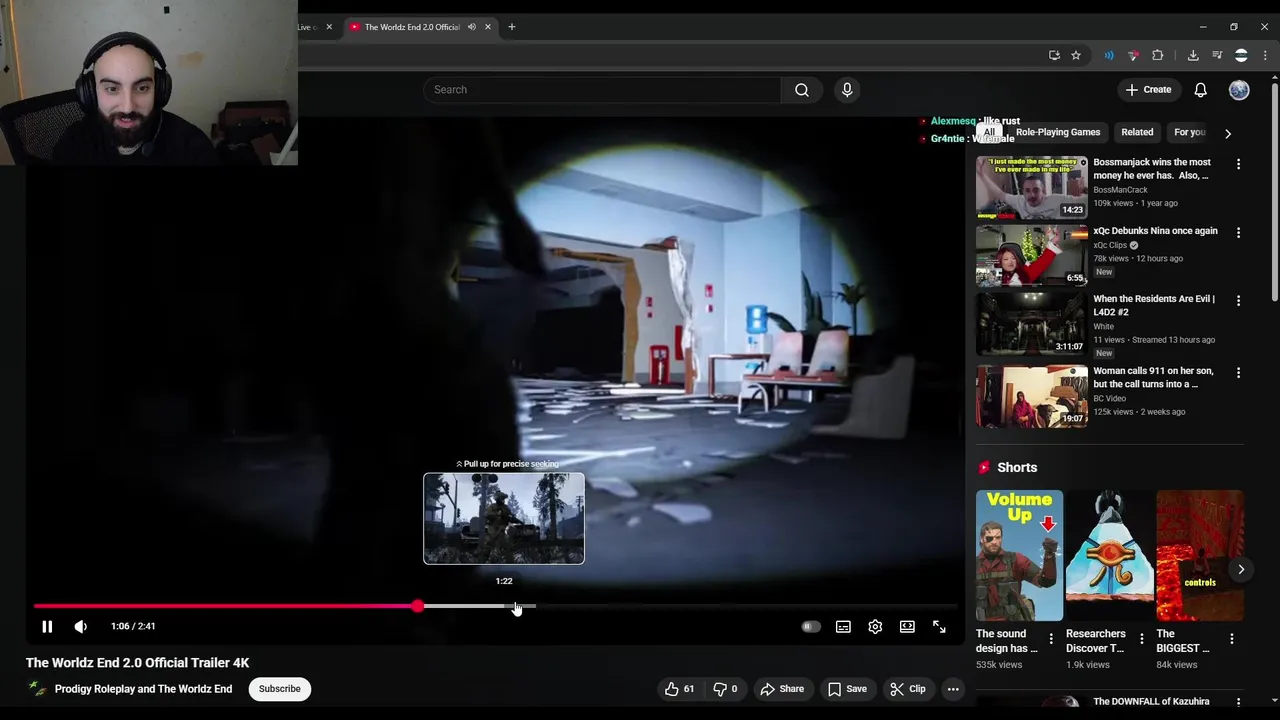The height and width of the screenshot is (720, 1280).
Task: Select the Related chip
Action: [x=1137, y=132]
